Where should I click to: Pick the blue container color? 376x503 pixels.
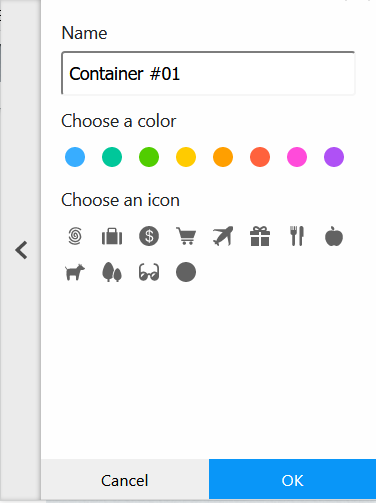tap(75, 157)
